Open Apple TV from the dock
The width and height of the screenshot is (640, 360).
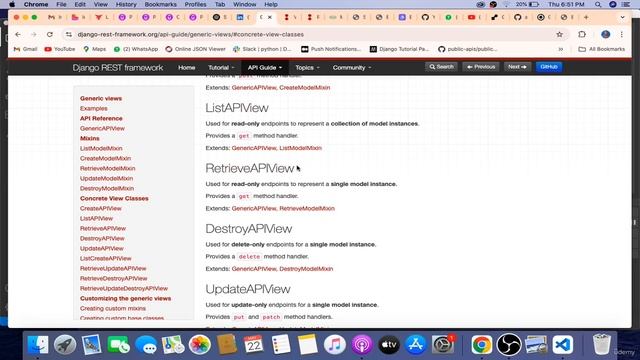389,345
